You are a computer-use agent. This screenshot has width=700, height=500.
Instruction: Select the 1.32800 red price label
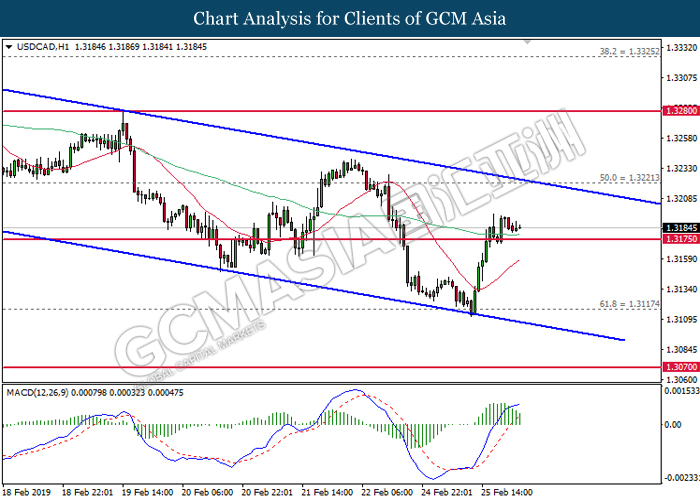[681, 111]
